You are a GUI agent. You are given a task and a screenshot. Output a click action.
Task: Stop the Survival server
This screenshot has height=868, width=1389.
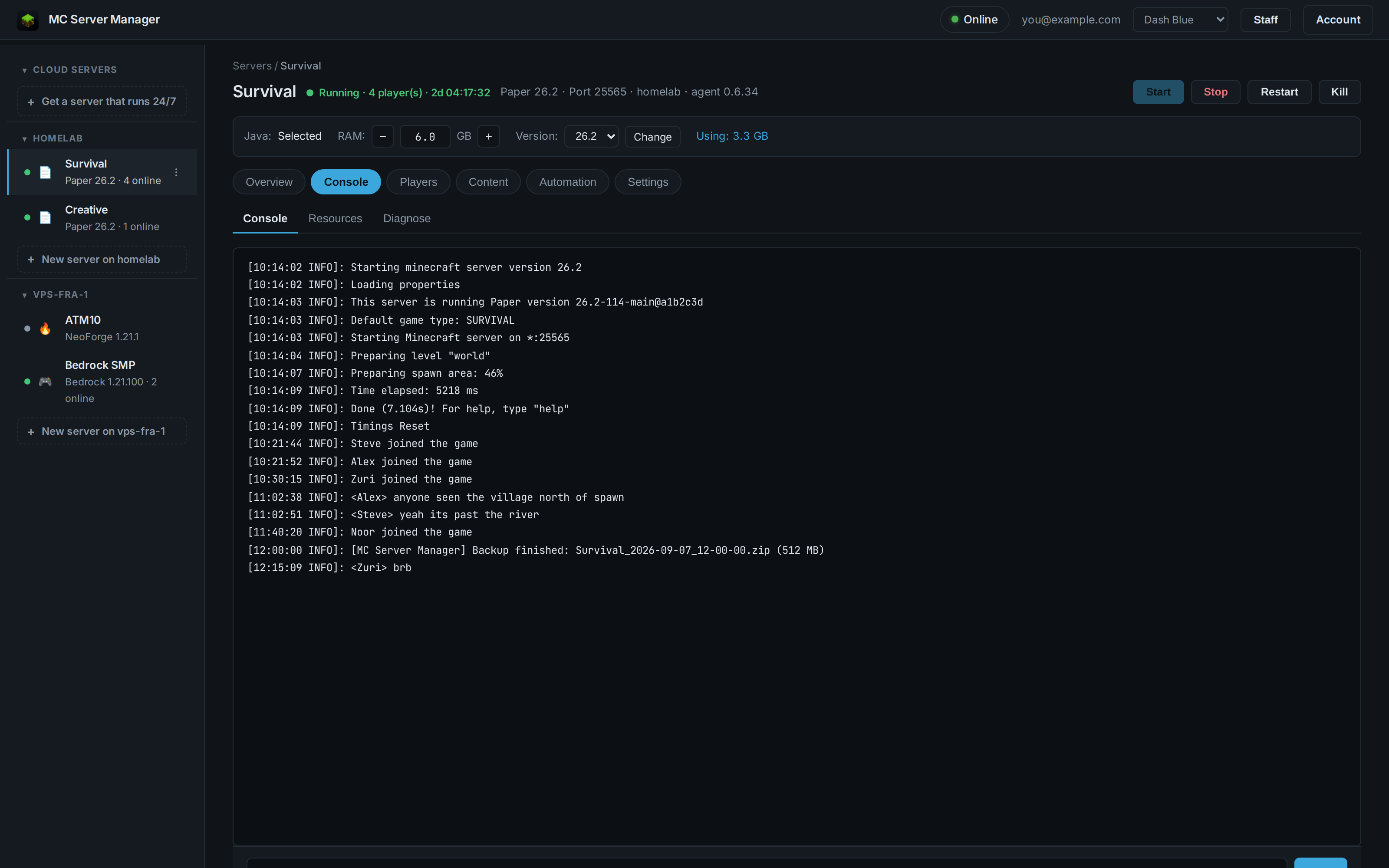click(x=1215, y=92)
